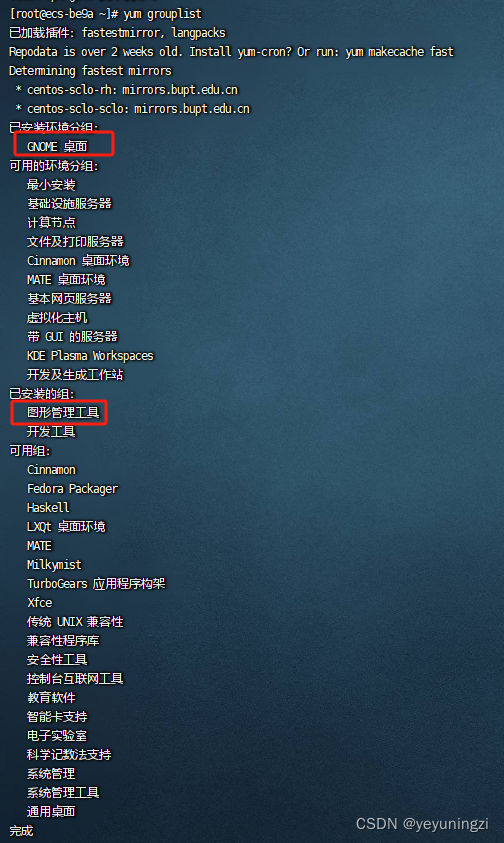Viewport: 504px width, 843px height.
Task: Click the 'LXQt 桌面环境' line
Action: pyautogui.click(x=66, y=527)
